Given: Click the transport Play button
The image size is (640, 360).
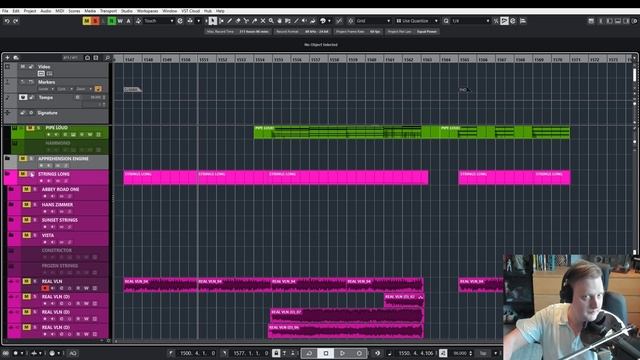Looking at the screenshot, I should pos(342,353).
